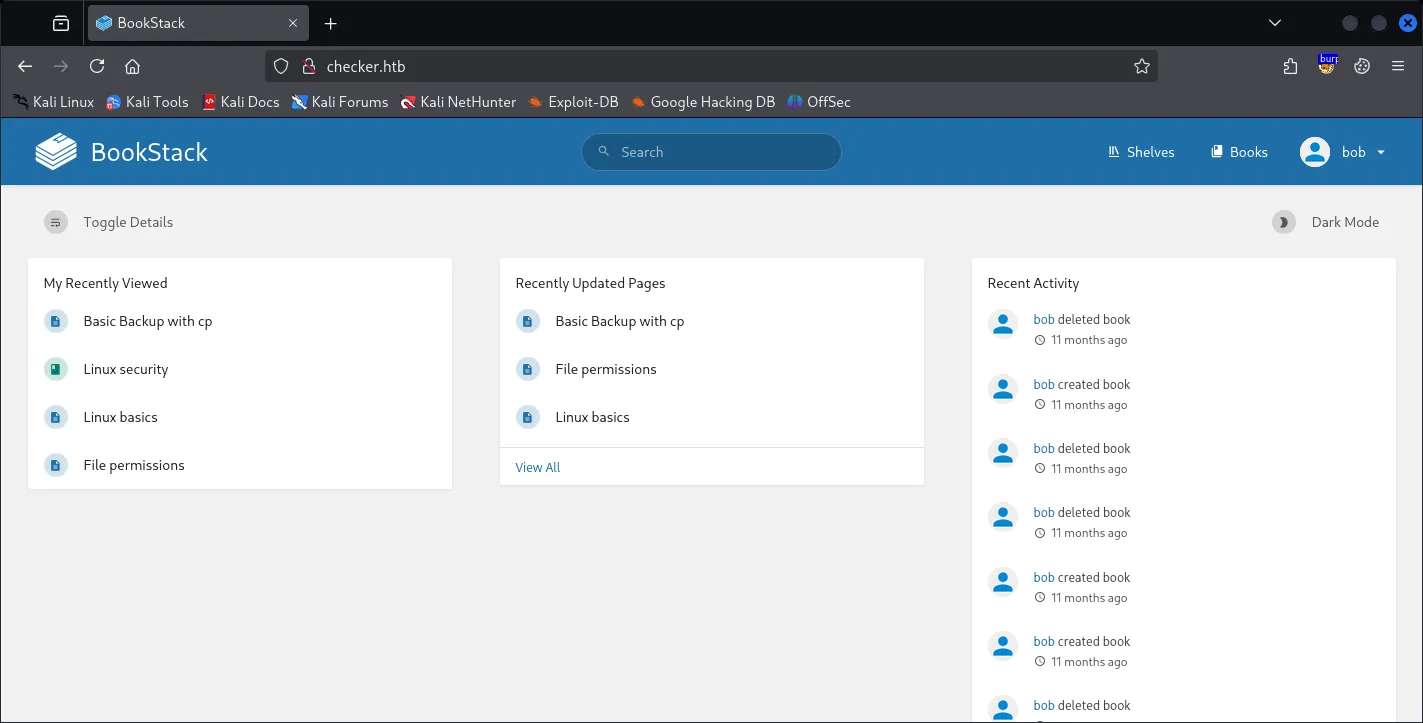1423x723 pixels.
Task: Open Linux security book in Recently Viewed
Action: click(x=126, y=369)
